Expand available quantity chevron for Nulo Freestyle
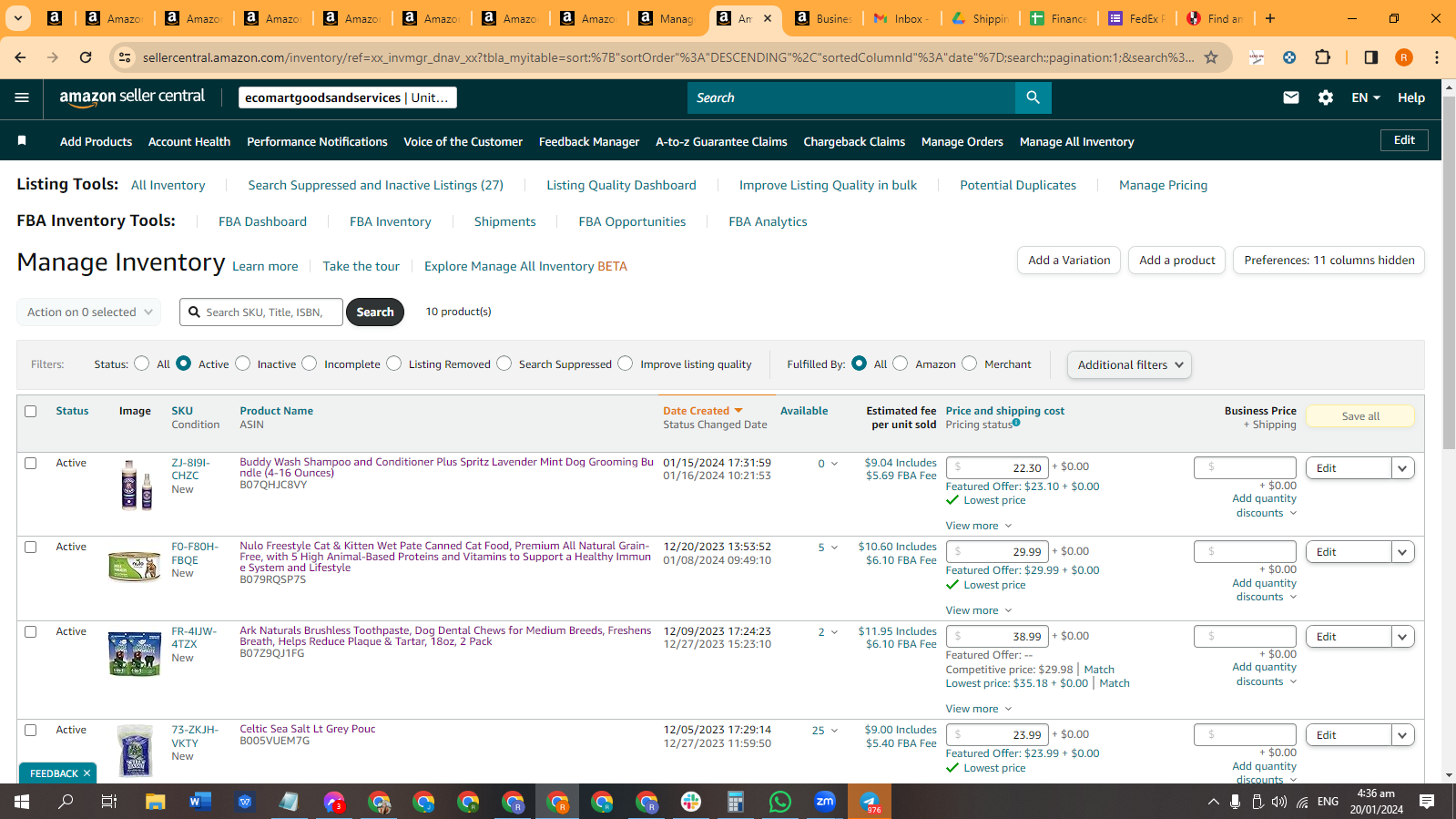Screen dimensions: 1456x819 coord(834,548)
